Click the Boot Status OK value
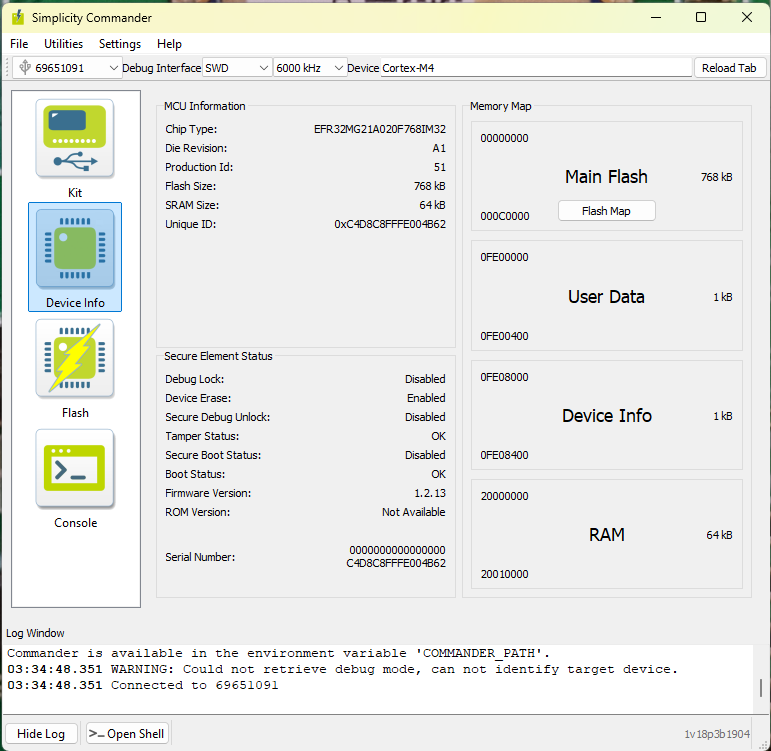This screenshot has height=751, width=771. tap(438, 474)
